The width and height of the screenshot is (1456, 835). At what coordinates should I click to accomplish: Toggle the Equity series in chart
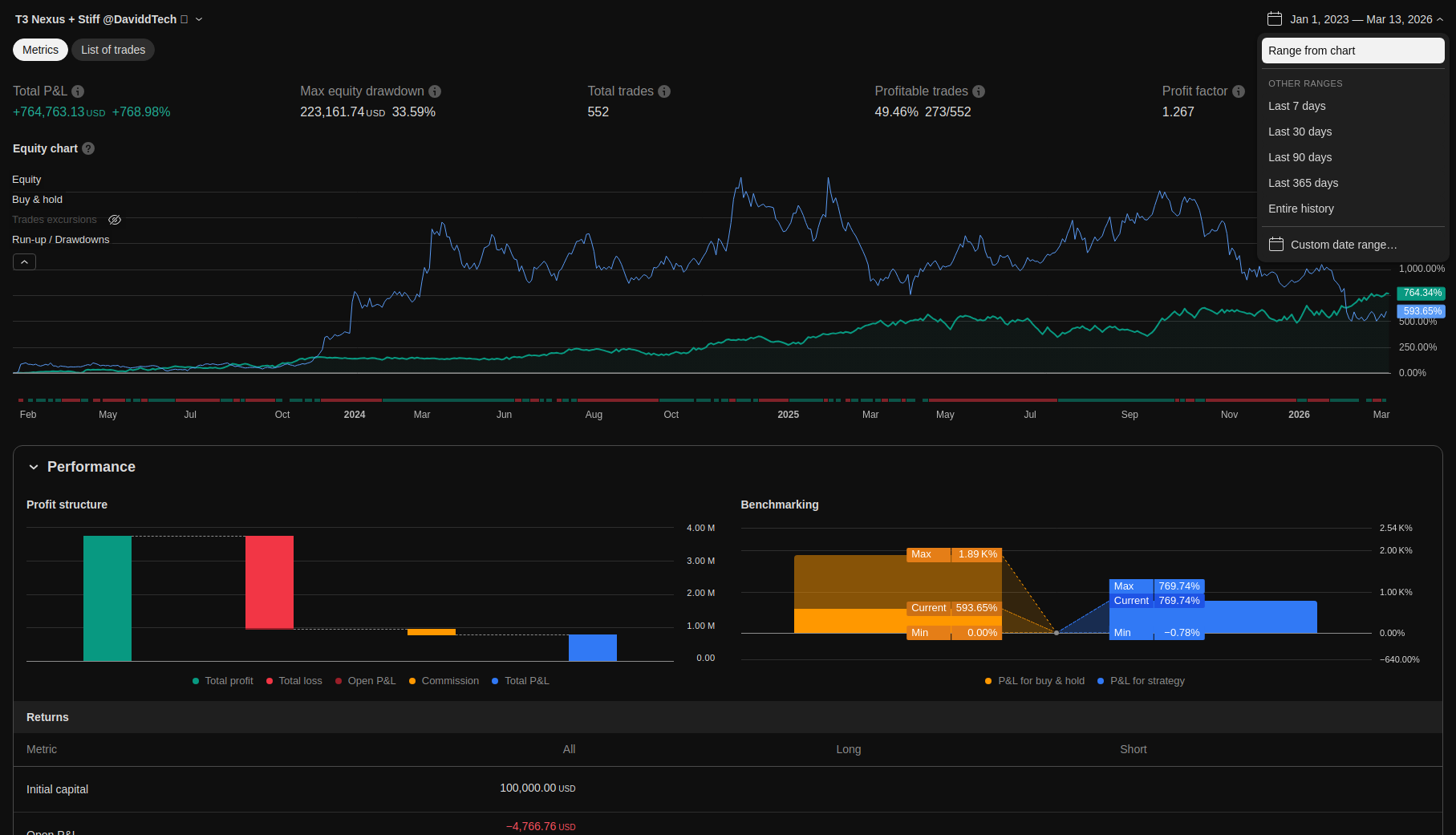click(26, 180)
